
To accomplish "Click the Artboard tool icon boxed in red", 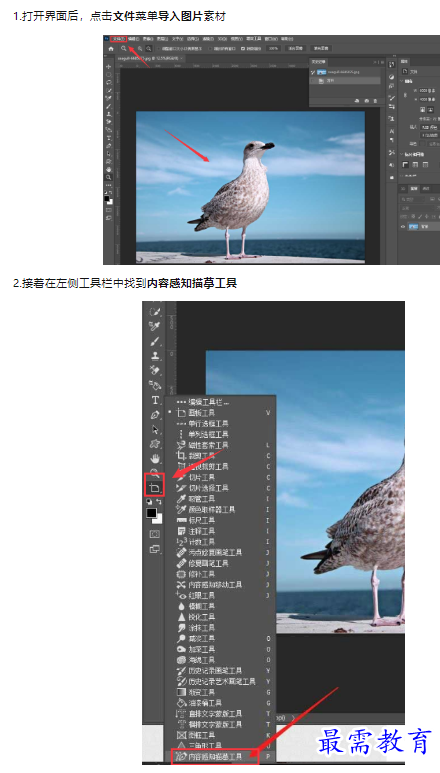I will 154,488.
